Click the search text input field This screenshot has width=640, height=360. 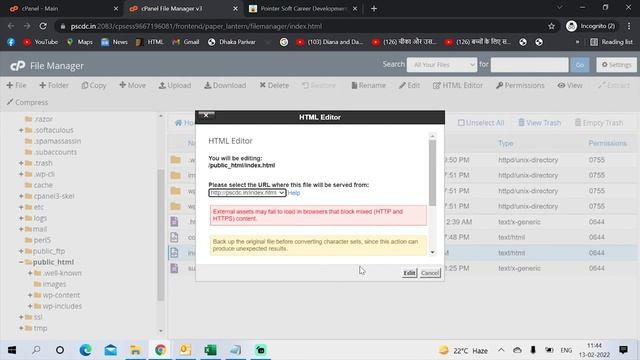tap(529, 64)
